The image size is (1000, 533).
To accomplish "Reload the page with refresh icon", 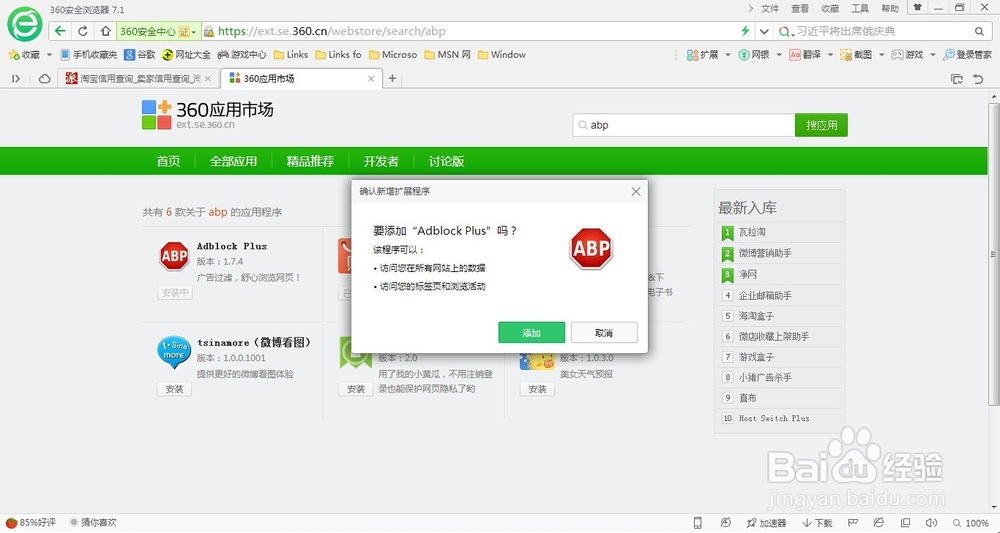I will pyautogui.click(x=83, y=31).
